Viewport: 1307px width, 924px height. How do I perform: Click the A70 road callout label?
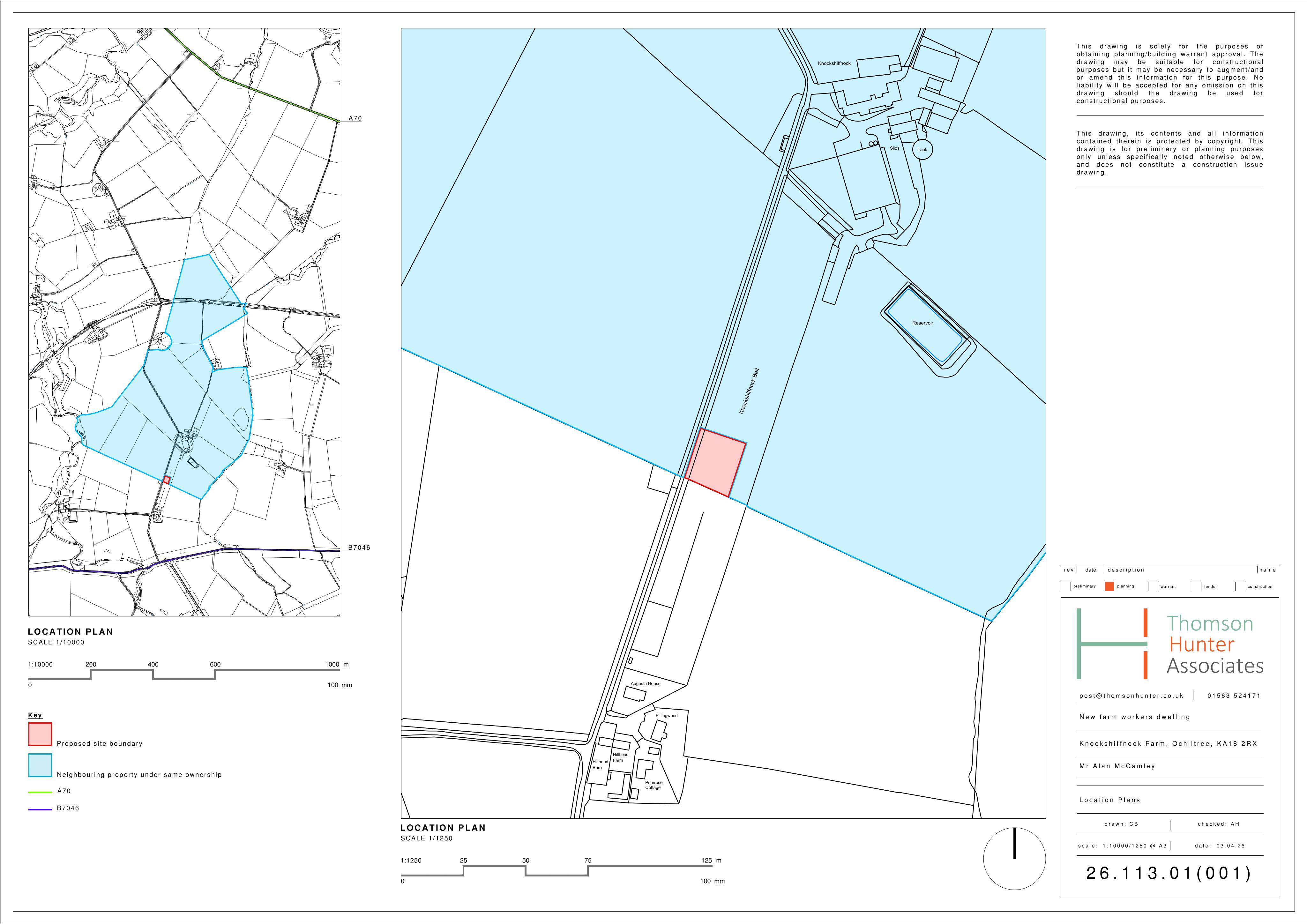(355, 118)
